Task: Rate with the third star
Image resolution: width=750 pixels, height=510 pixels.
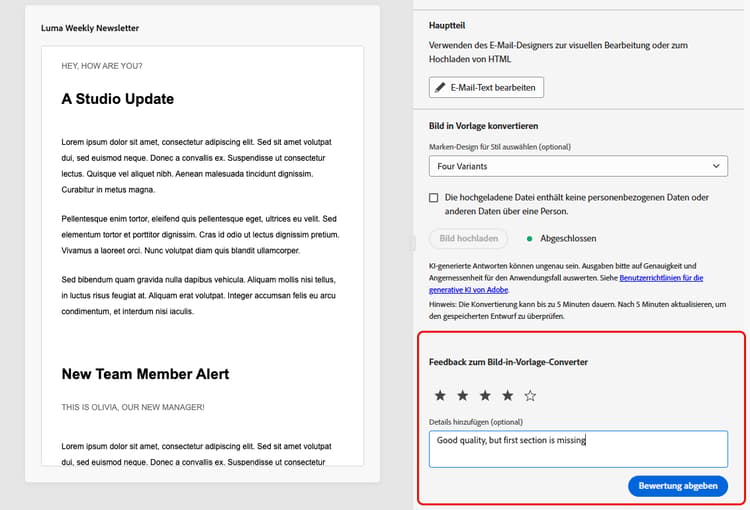Action: (x=485, y=395)
